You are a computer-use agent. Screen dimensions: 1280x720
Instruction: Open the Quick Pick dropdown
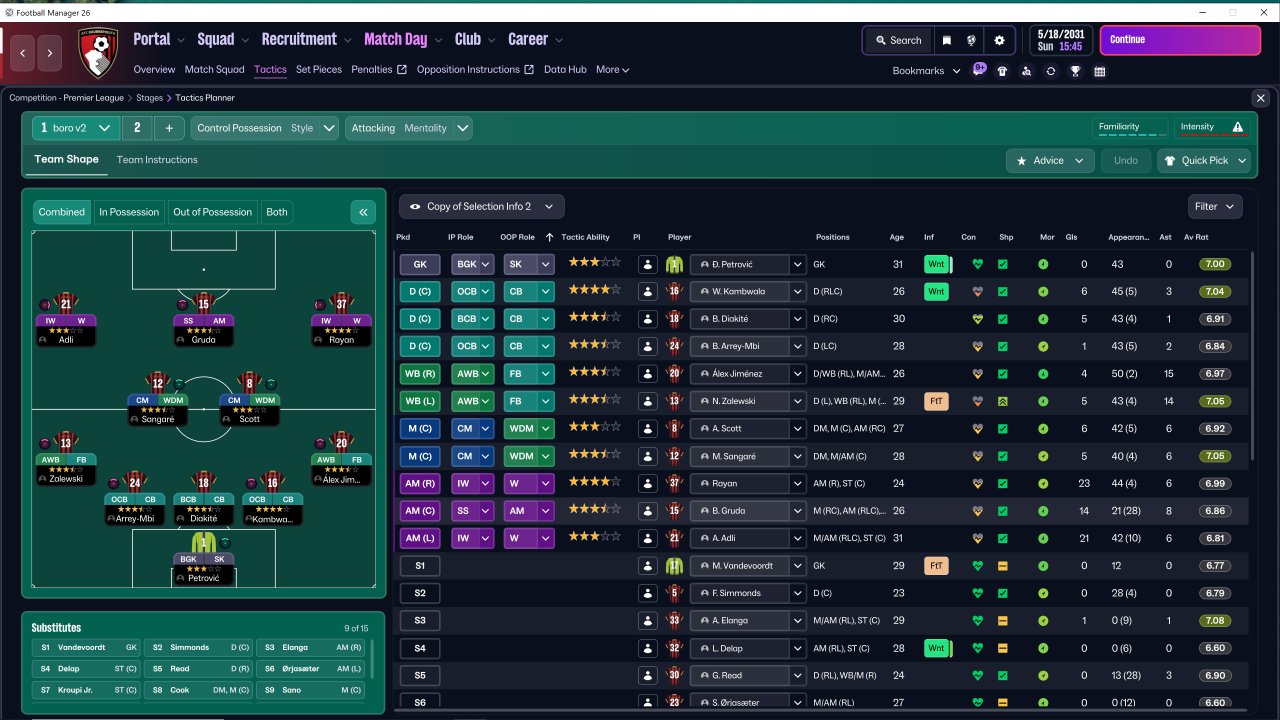tap(1204, 161)
